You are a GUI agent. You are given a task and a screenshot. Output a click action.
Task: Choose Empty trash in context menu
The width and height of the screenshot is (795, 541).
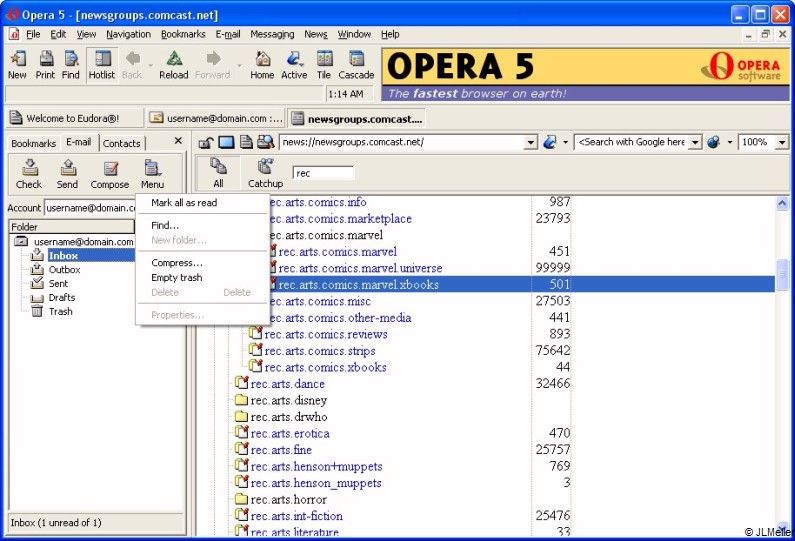[x=202, y=277]
